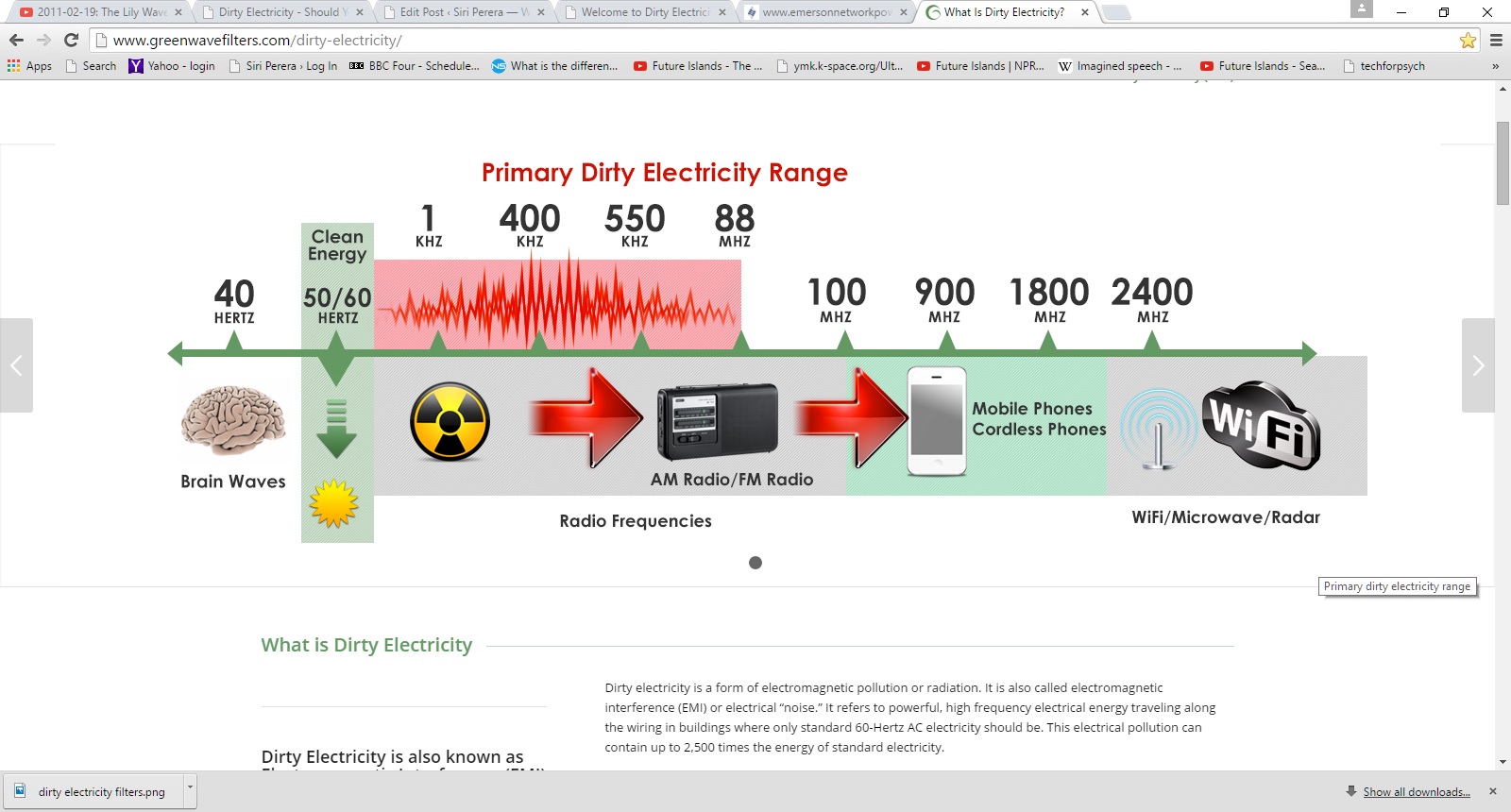This screenshot has height=812, width=1511.
Task: Click the browser back arrow button
Action: point(16,40)
